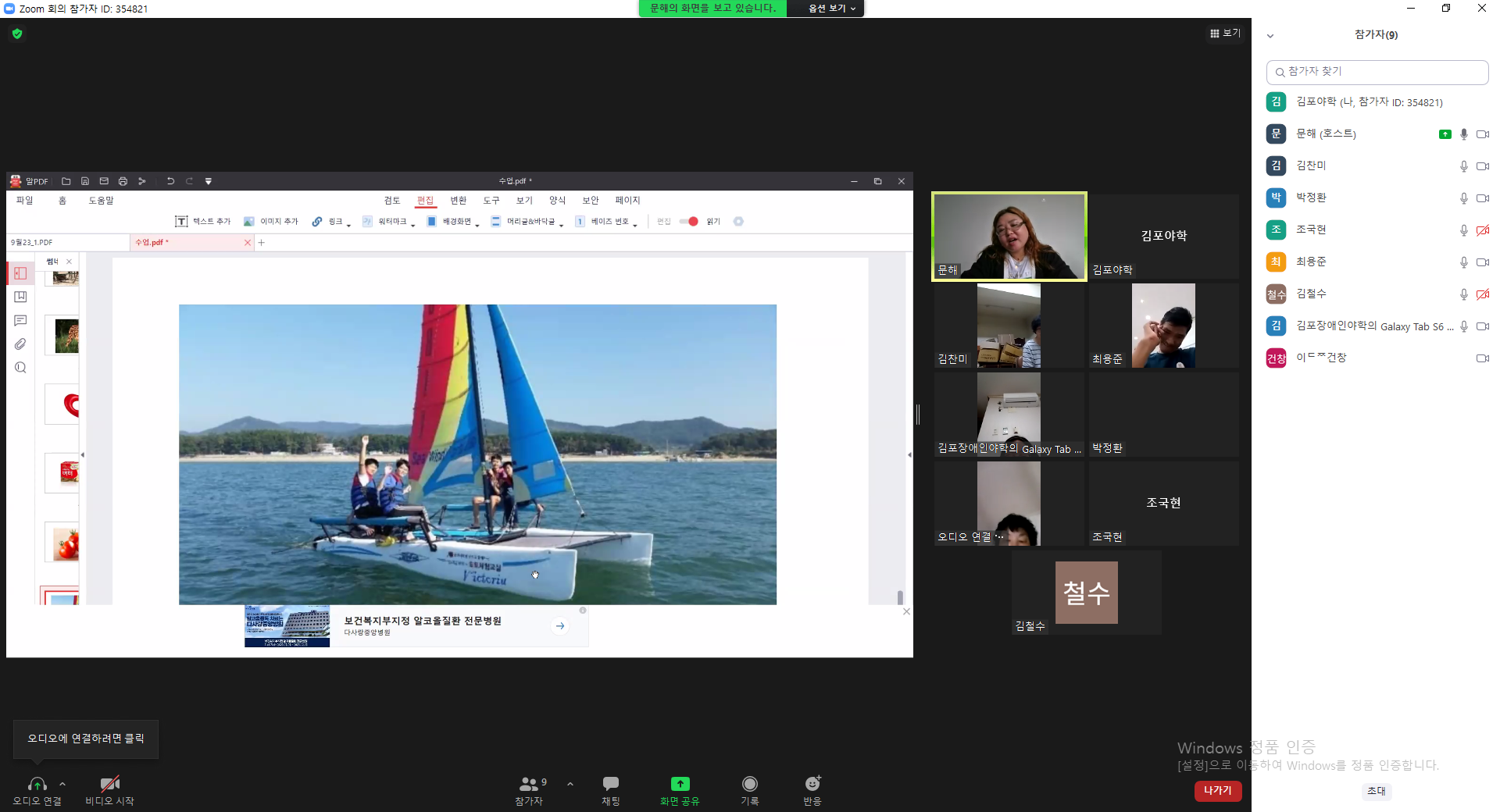Collapse participants panel with the chevron

[x=1270, y=36]
